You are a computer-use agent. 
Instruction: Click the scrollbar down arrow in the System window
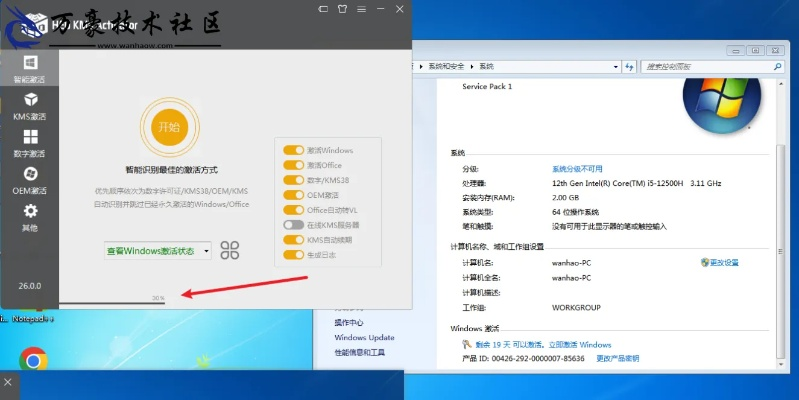tap(781, 364)
